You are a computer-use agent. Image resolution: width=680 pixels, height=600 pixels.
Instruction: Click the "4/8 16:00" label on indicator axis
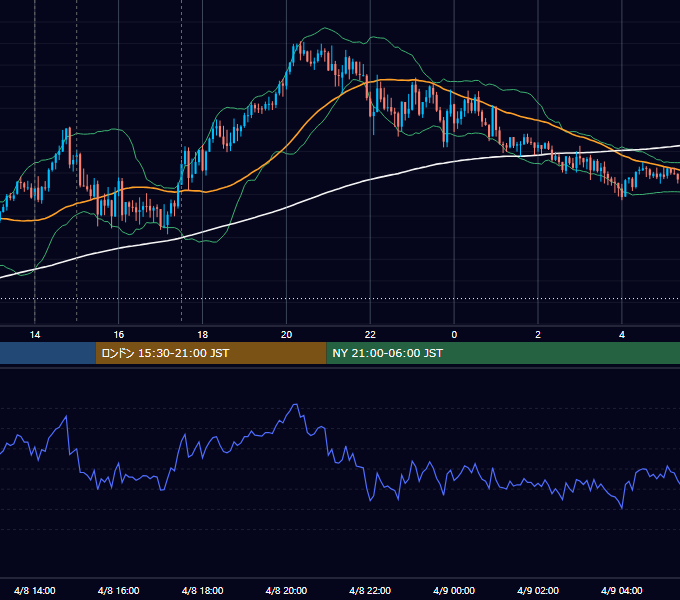pos(118,590)
